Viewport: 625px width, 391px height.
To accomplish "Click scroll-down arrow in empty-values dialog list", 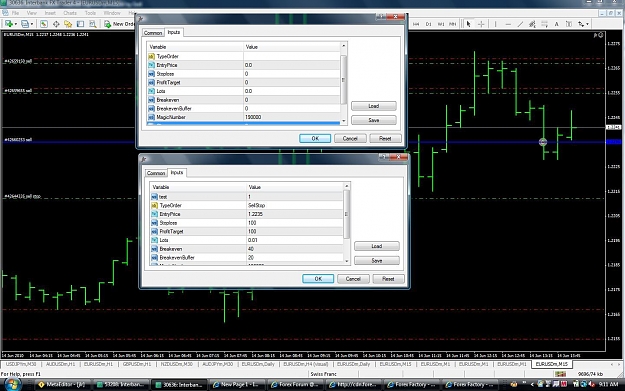I will point(343,121).
